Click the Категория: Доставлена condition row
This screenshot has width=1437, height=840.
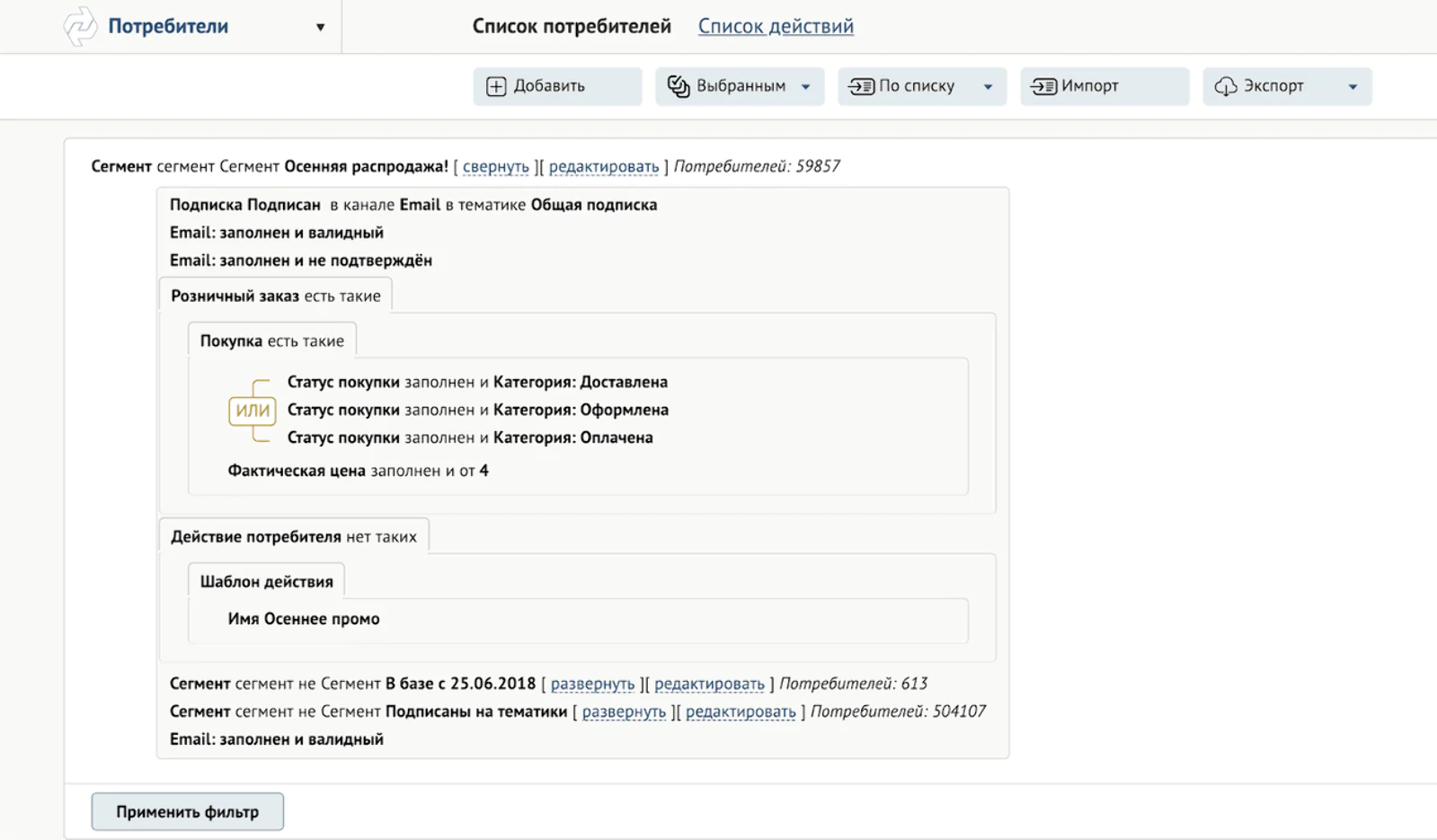[x=477, y=382]
